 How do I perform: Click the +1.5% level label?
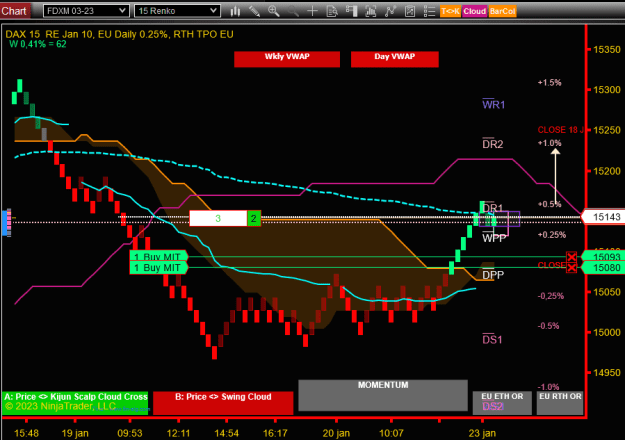pos(550,82)
